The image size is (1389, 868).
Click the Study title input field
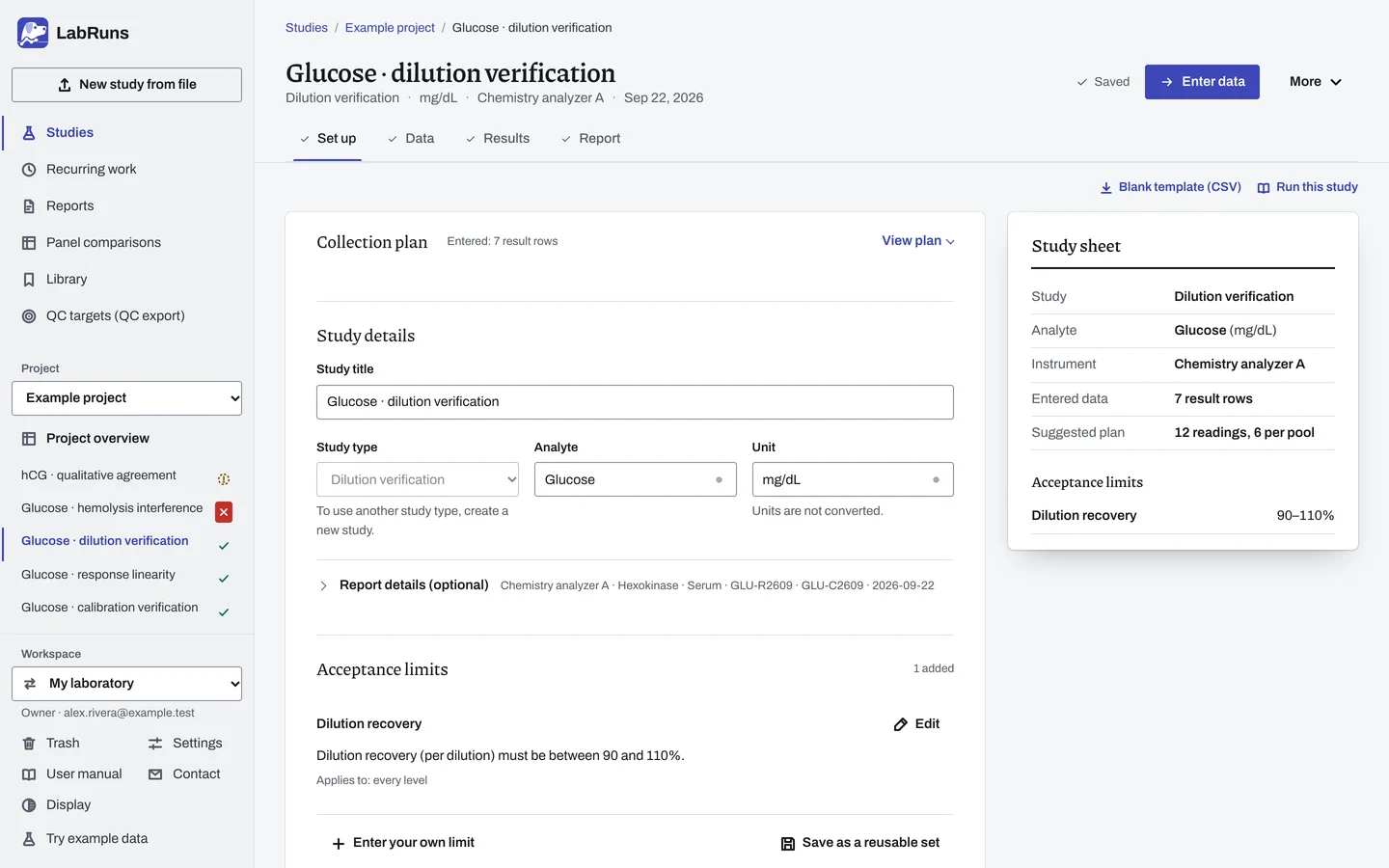pyautogui.click(x=635, y=402)
